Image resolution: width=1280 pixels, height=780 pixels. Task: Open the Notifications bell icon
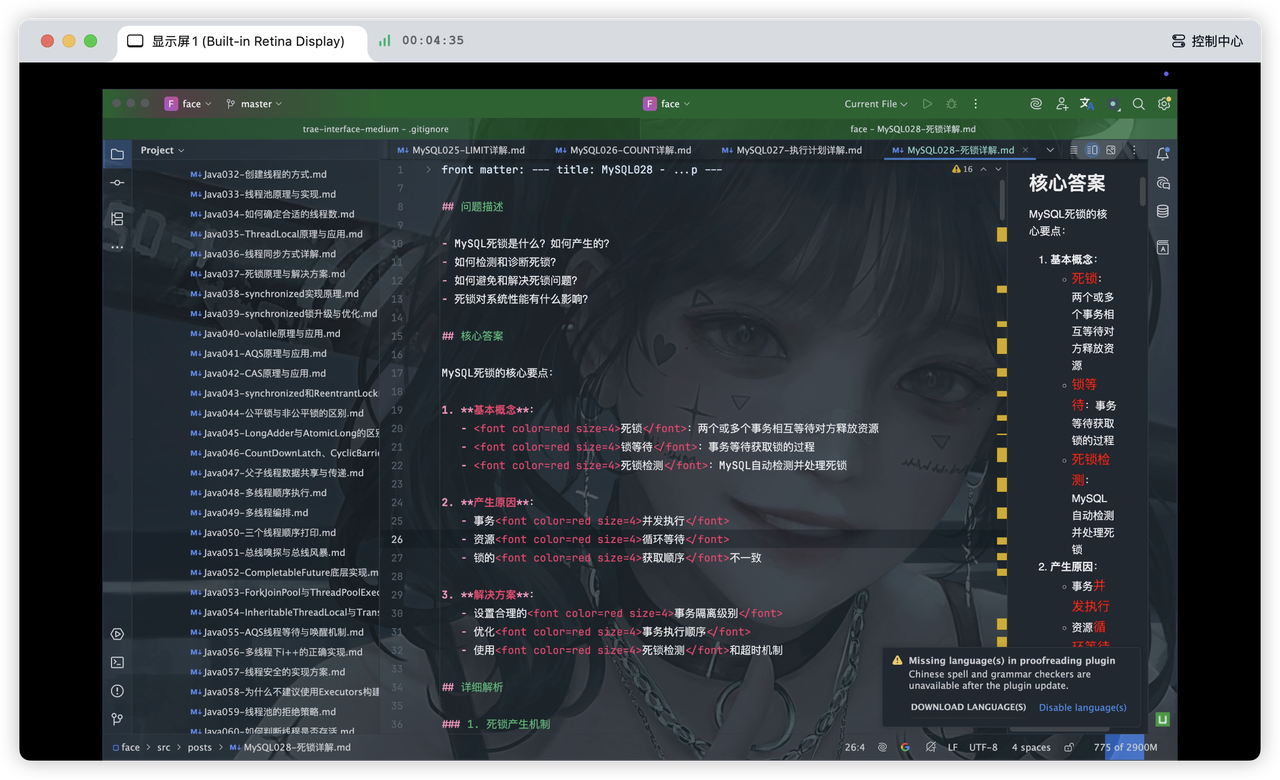[x=1162, y=154]
